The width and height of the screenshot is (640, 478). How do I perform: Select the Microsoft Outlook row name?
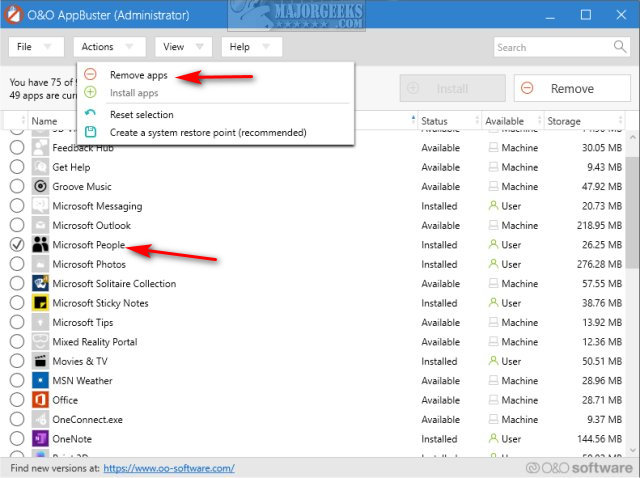pyautogui.click(x=91, y=225)
